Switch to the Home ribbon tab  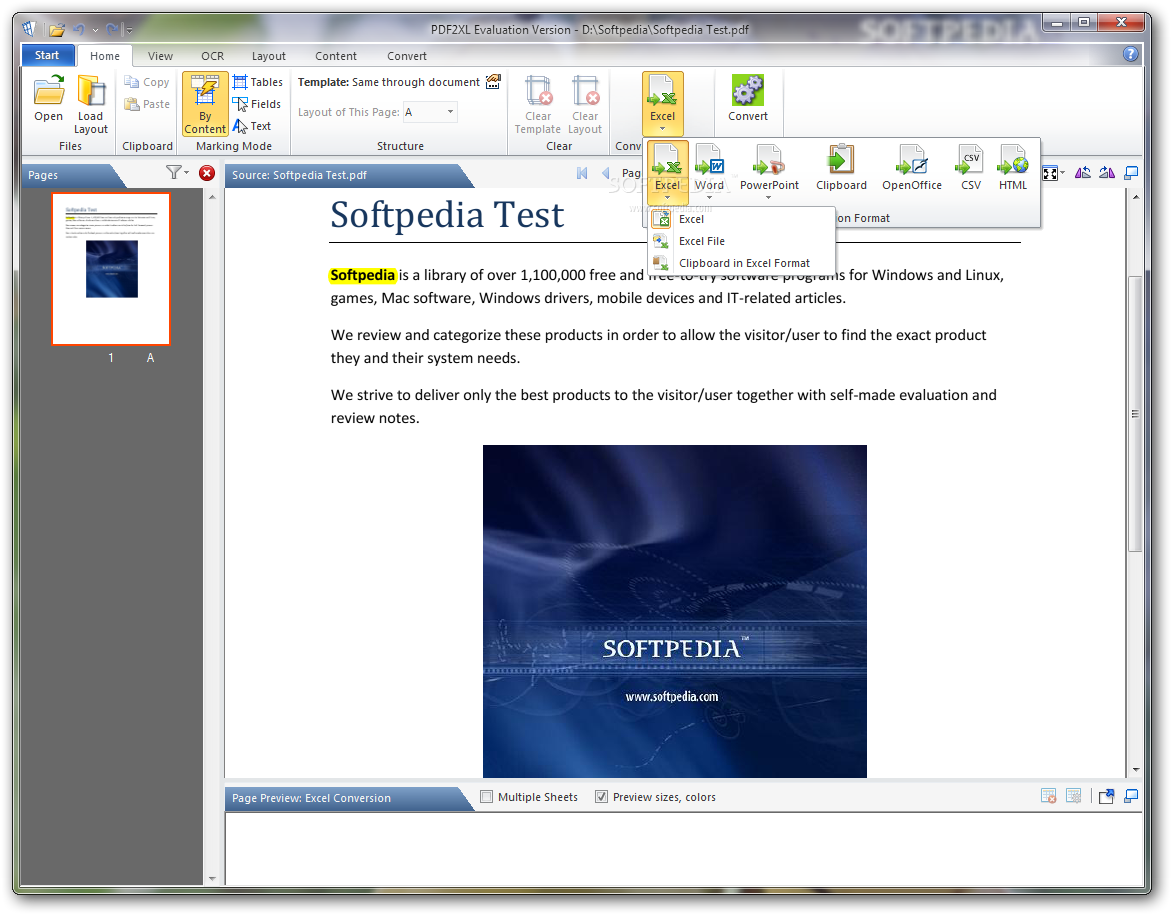point(105,56)
